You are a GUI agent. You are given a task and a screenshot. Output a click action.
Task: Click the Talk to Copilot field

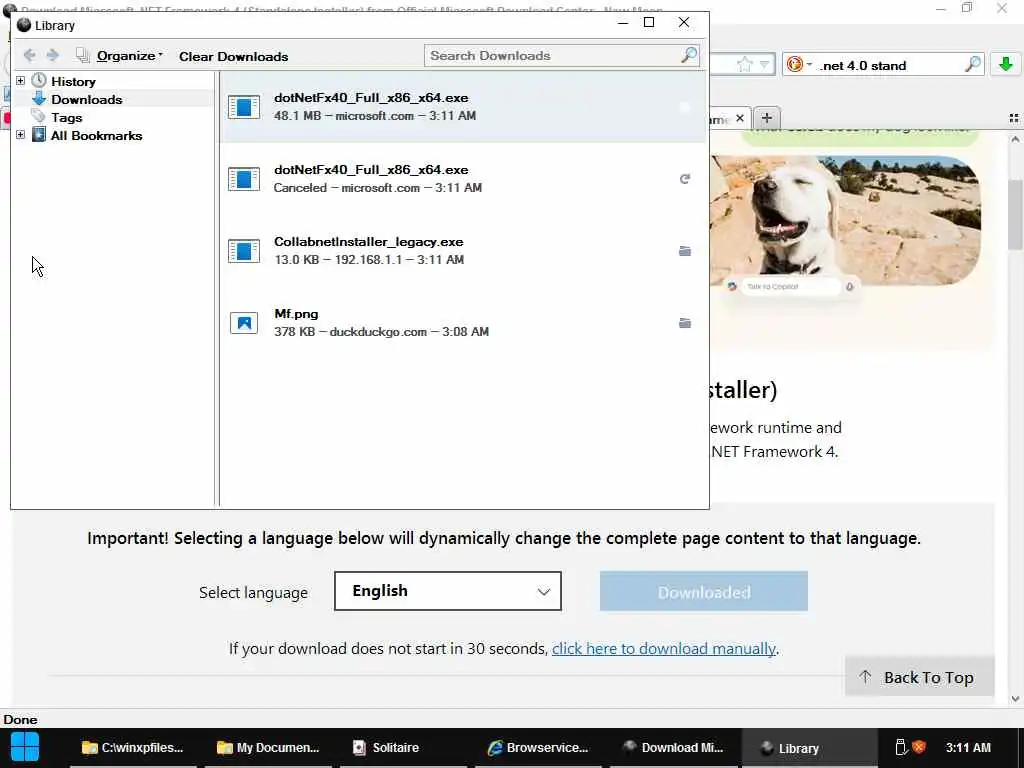point(790,287)
